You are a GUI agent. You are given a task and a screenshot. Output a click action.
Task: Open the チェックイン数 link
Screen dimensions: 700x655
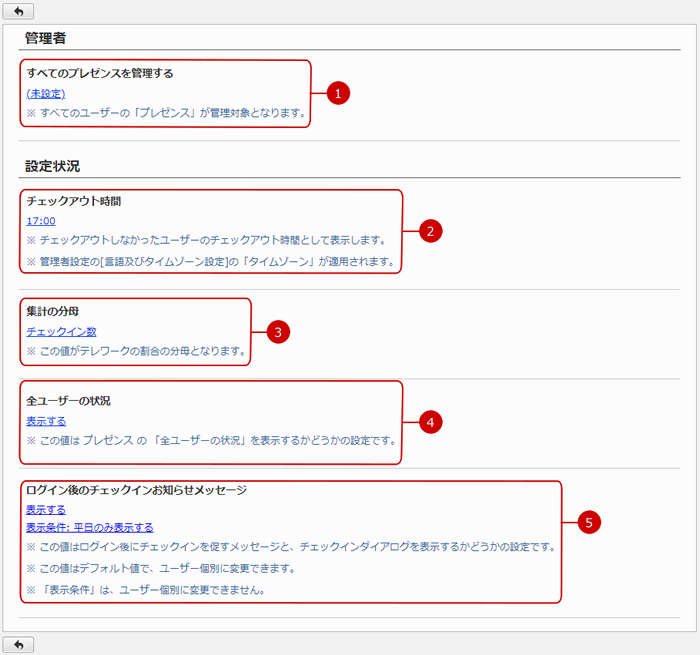click(61, 332)
